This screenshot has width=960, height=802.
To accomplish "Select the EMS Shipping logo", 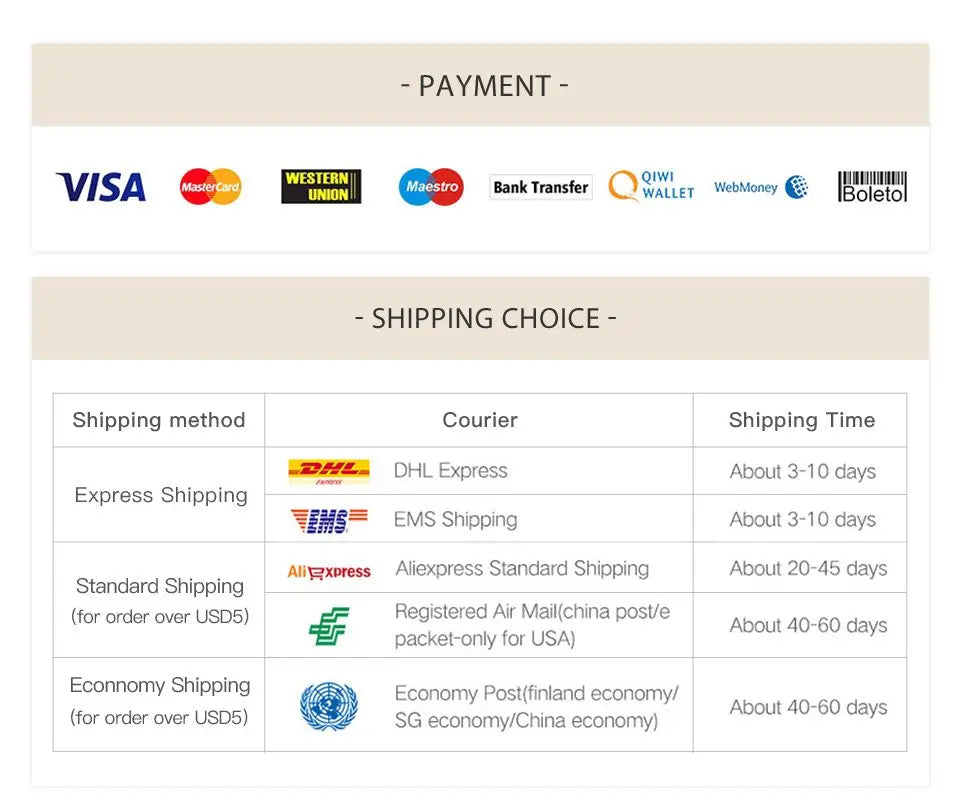I will [328, 520].
